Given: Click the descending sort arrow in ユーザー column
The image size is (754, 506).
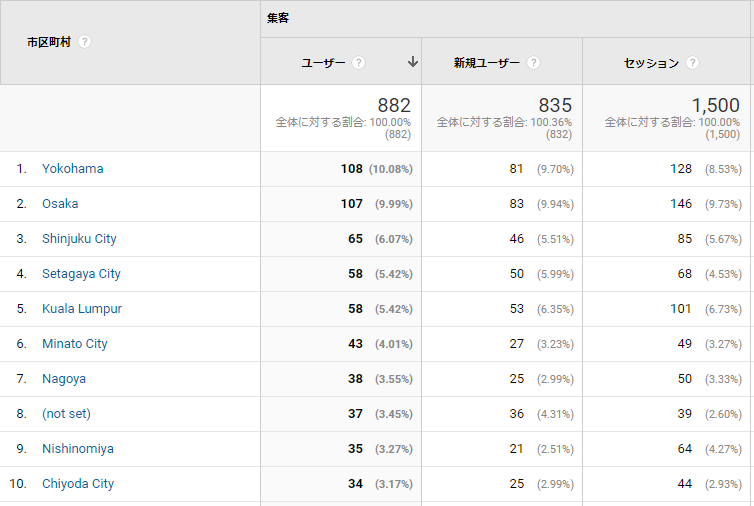Looking at the screenshot, I should click(x=413, y=62).
